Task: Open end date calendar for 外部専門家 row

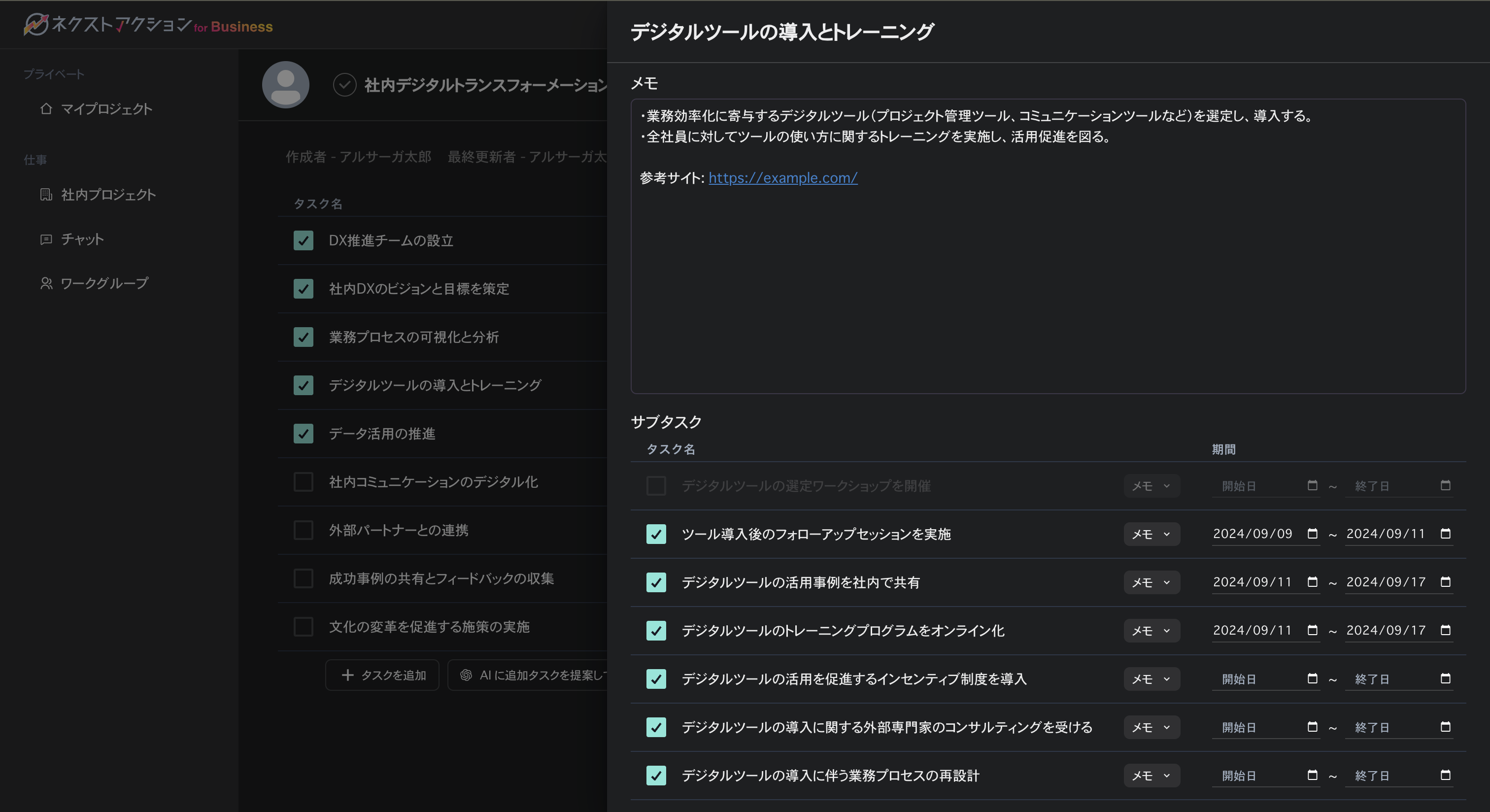Action: click(1446, 726)
